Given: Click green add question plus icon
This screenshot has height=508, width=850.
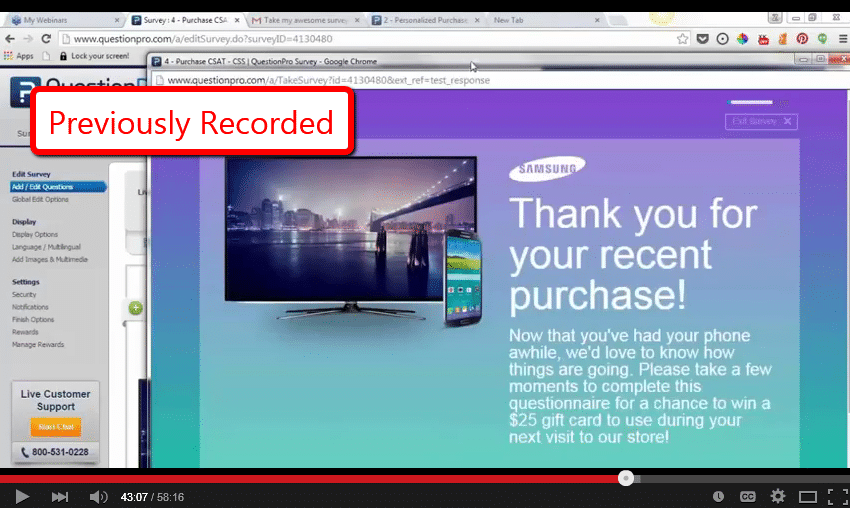Looking at the screenshot, I should click(136, 308).
